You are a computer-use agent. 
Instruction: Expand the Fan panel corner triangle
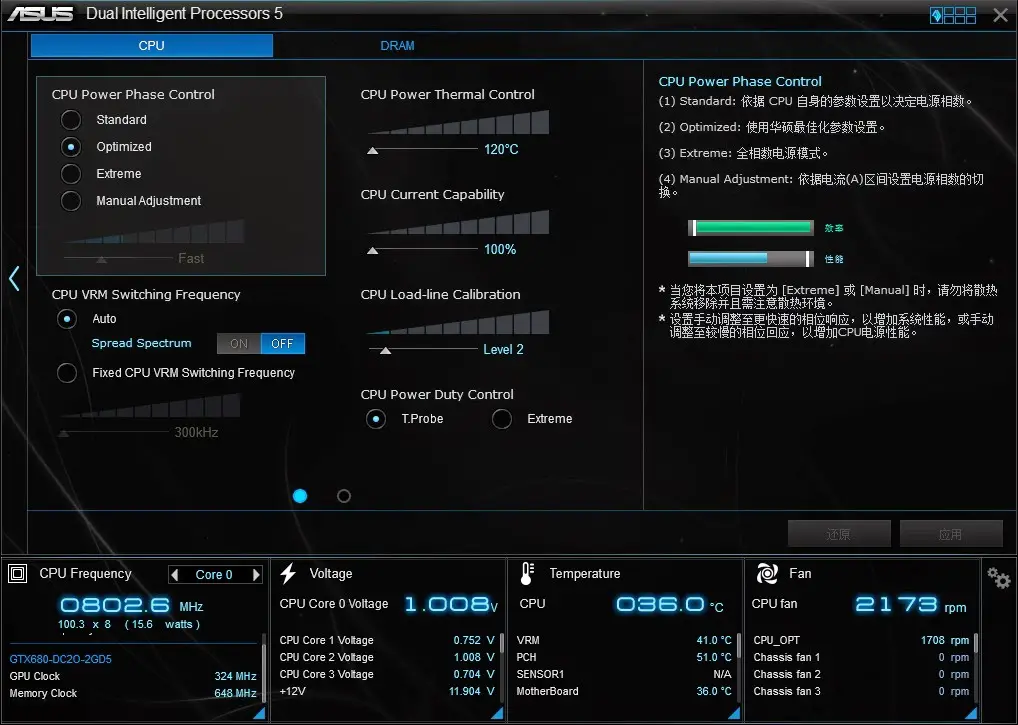pos(971,713)
